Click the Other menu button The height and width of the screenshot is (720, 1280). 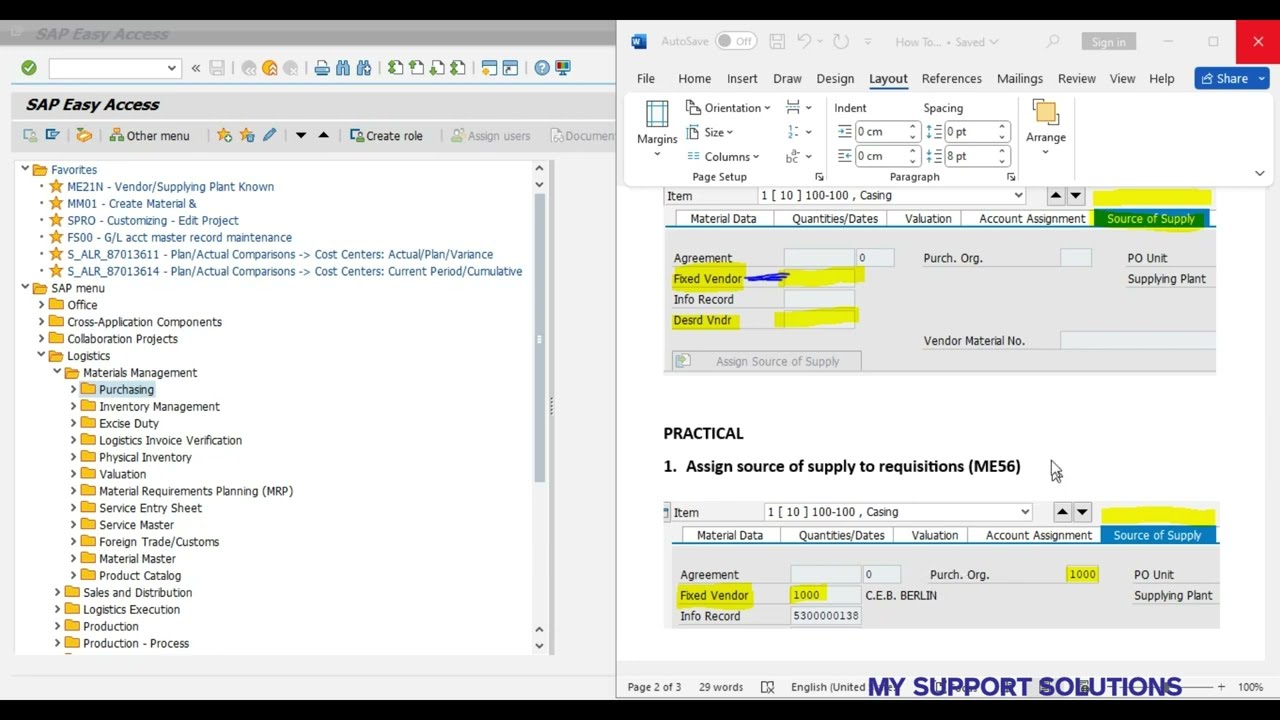pyautogui.click(x=149, y=135)
